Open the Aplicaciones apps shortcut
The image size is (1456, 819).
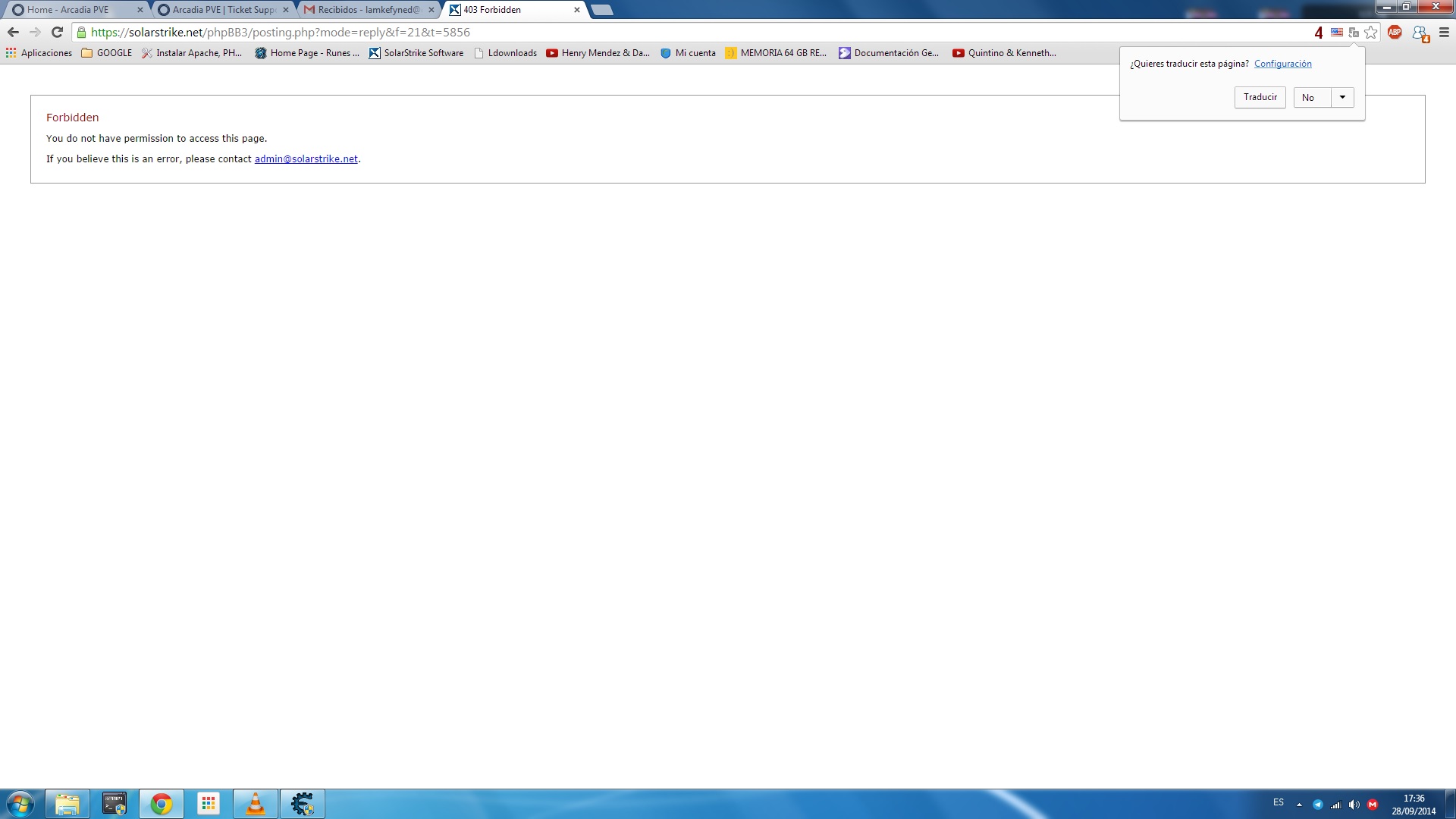point(39,53)
